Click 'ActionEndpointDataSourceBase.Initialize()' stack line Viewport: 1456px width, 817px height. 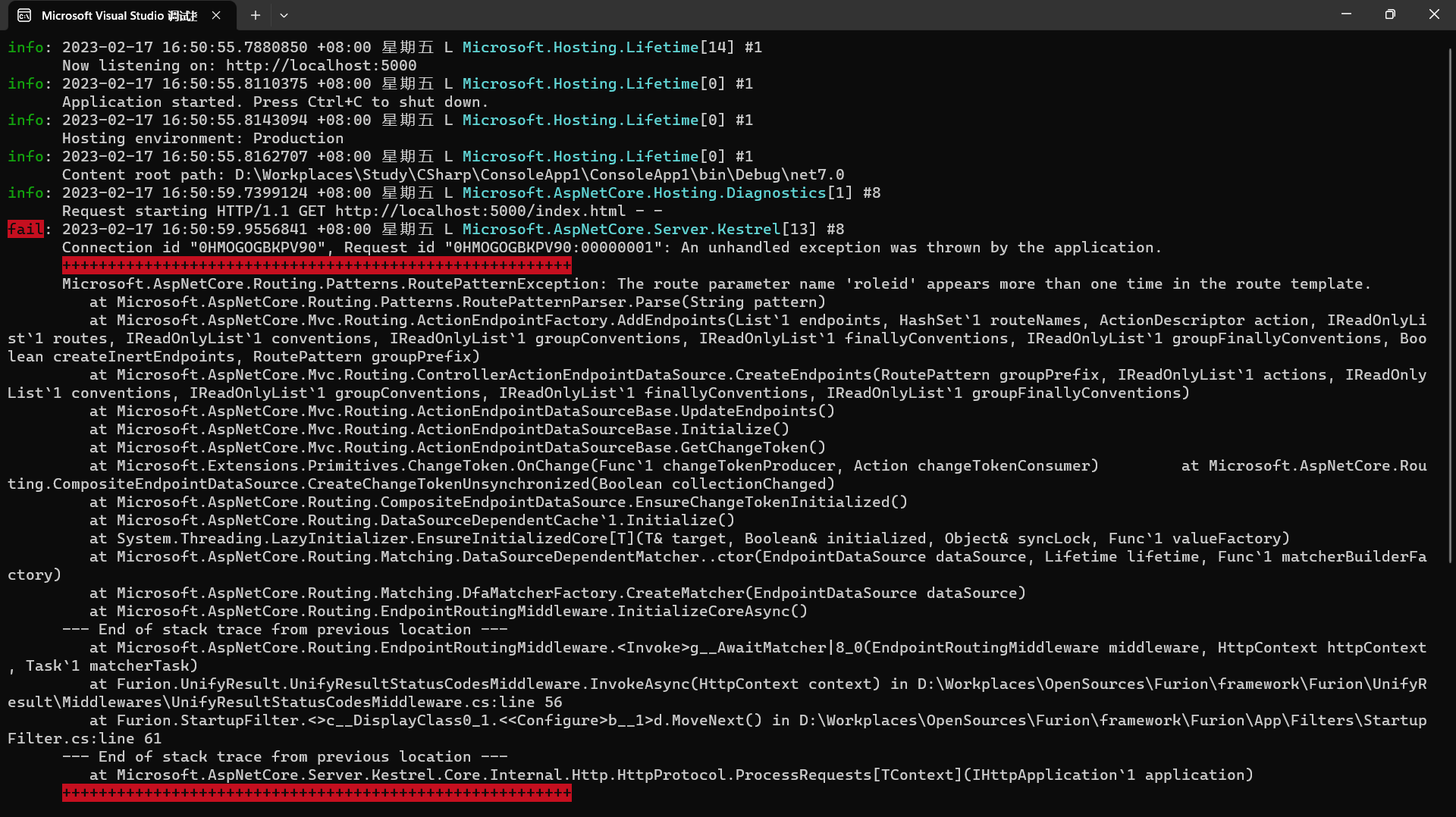click(439, 429)
